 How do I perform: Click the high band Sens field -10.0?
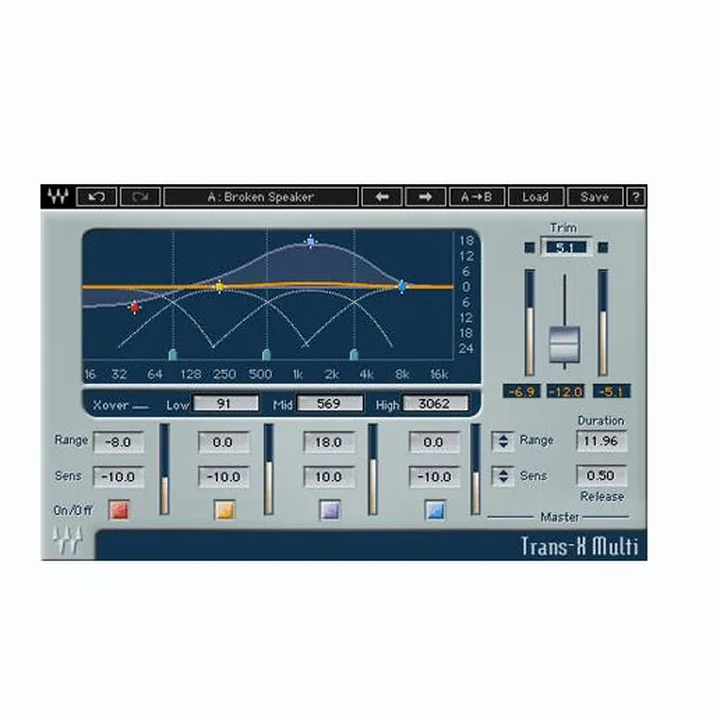pyautogui.click(x=434, y=477)
